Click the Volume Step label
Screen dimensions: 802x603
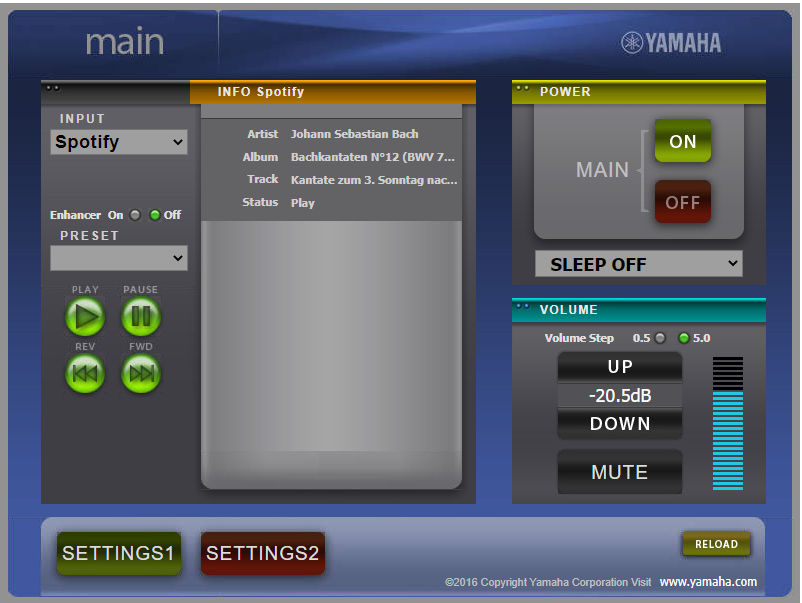[579, 338]
